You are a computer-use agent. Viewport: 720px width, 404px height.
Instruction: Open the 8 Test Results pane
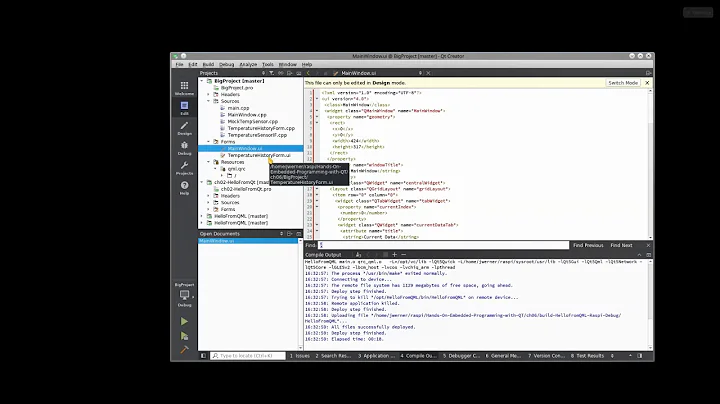point(587,356)
